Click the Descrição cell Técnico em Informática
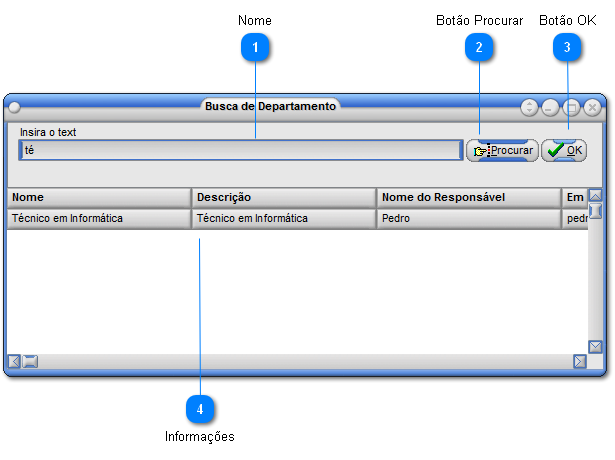615x460 pixels. 284,218
